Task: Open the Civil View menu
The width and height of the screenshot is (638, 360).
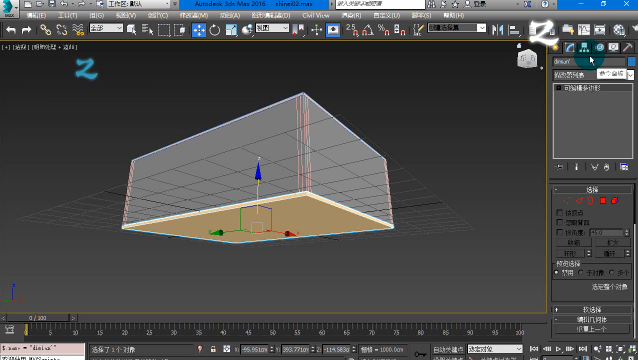Action: tap(316, 15)
